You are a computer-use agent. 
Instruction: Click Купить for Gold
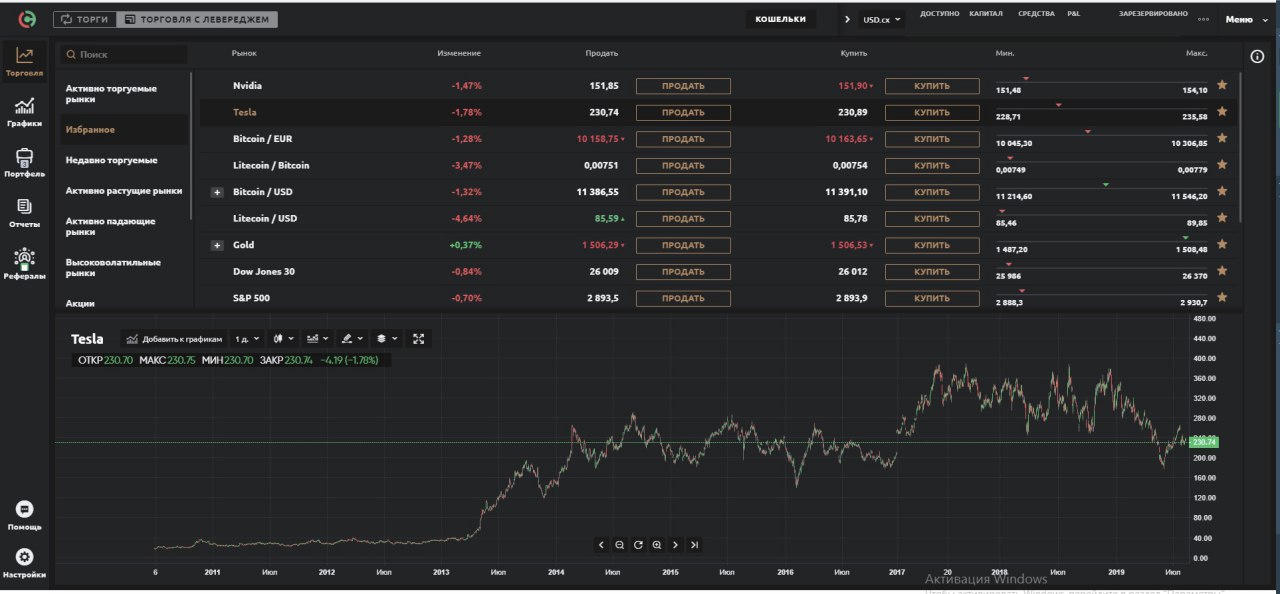pos(932,245)
